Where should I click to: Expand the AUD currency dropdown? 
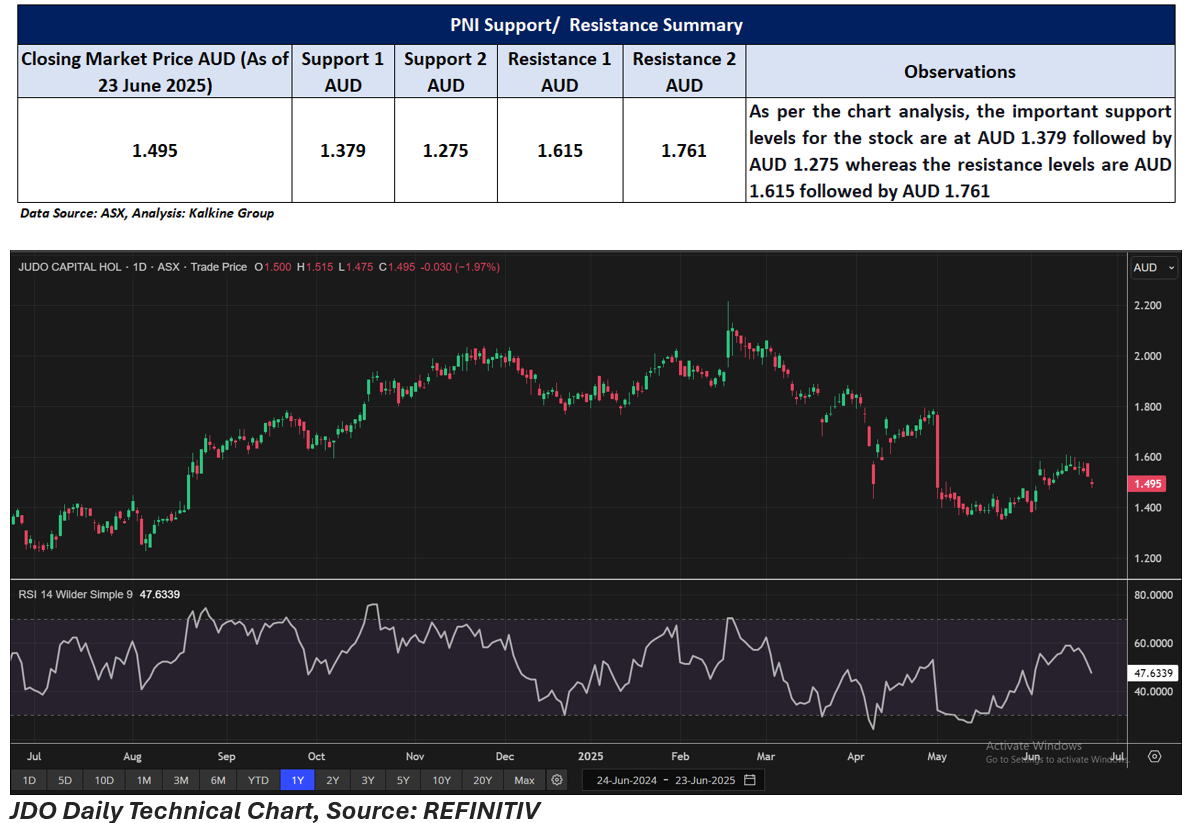tap(1154, 267)
